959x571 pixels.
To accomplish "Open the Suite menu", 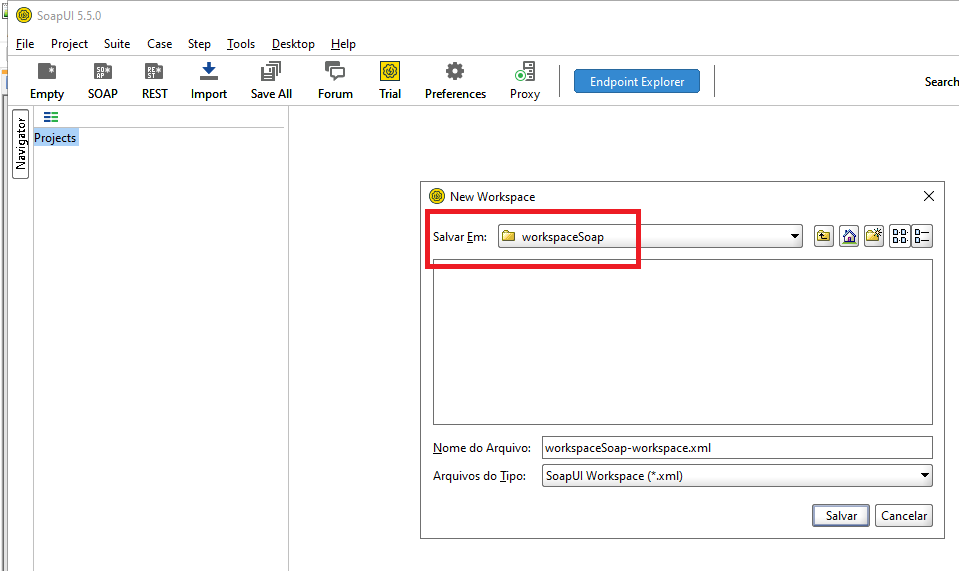I will [117, 44].
